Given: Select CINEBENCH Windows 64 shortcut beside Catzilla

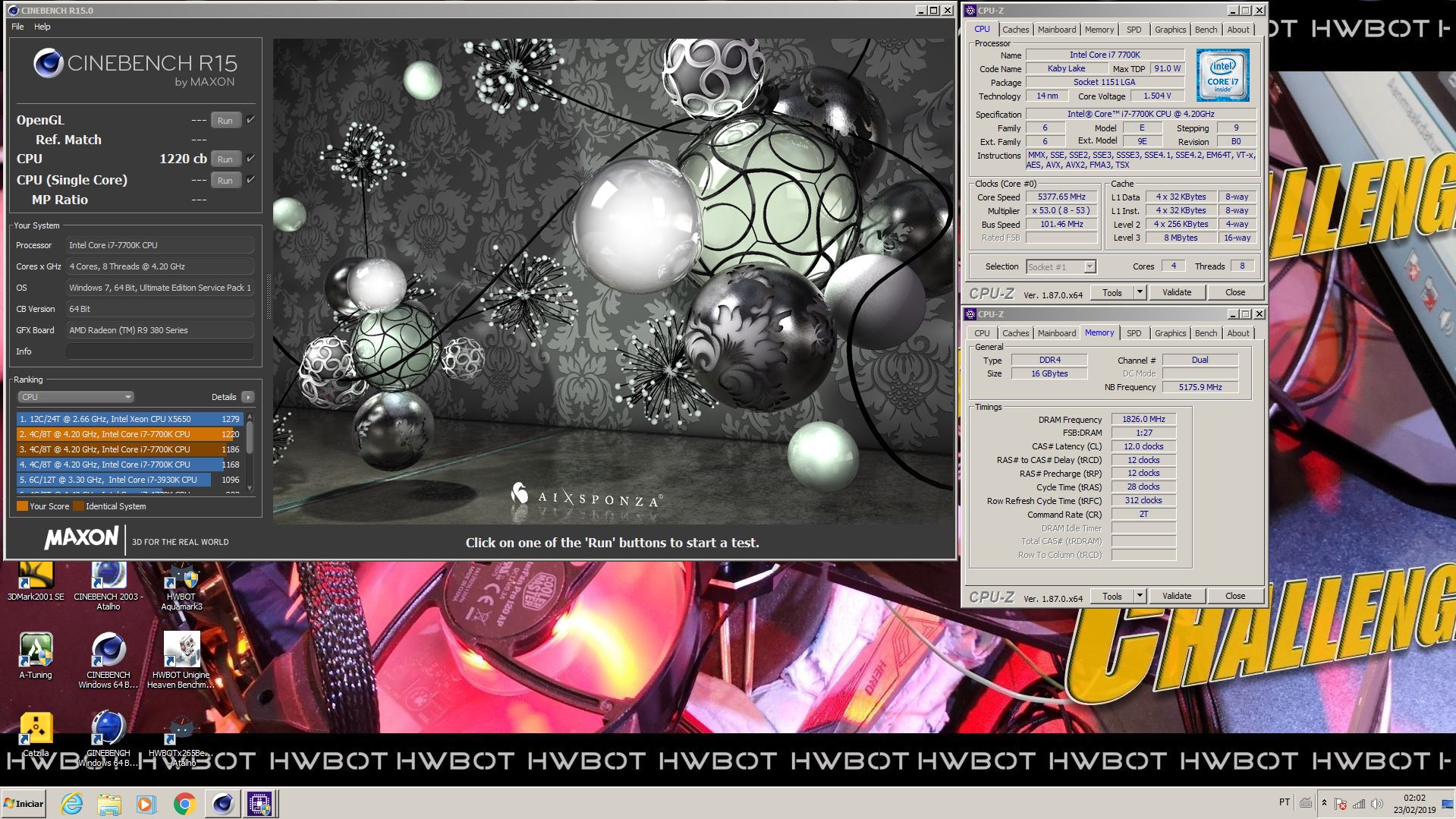Looking at the screenshot, I should [x=108, y=739].
